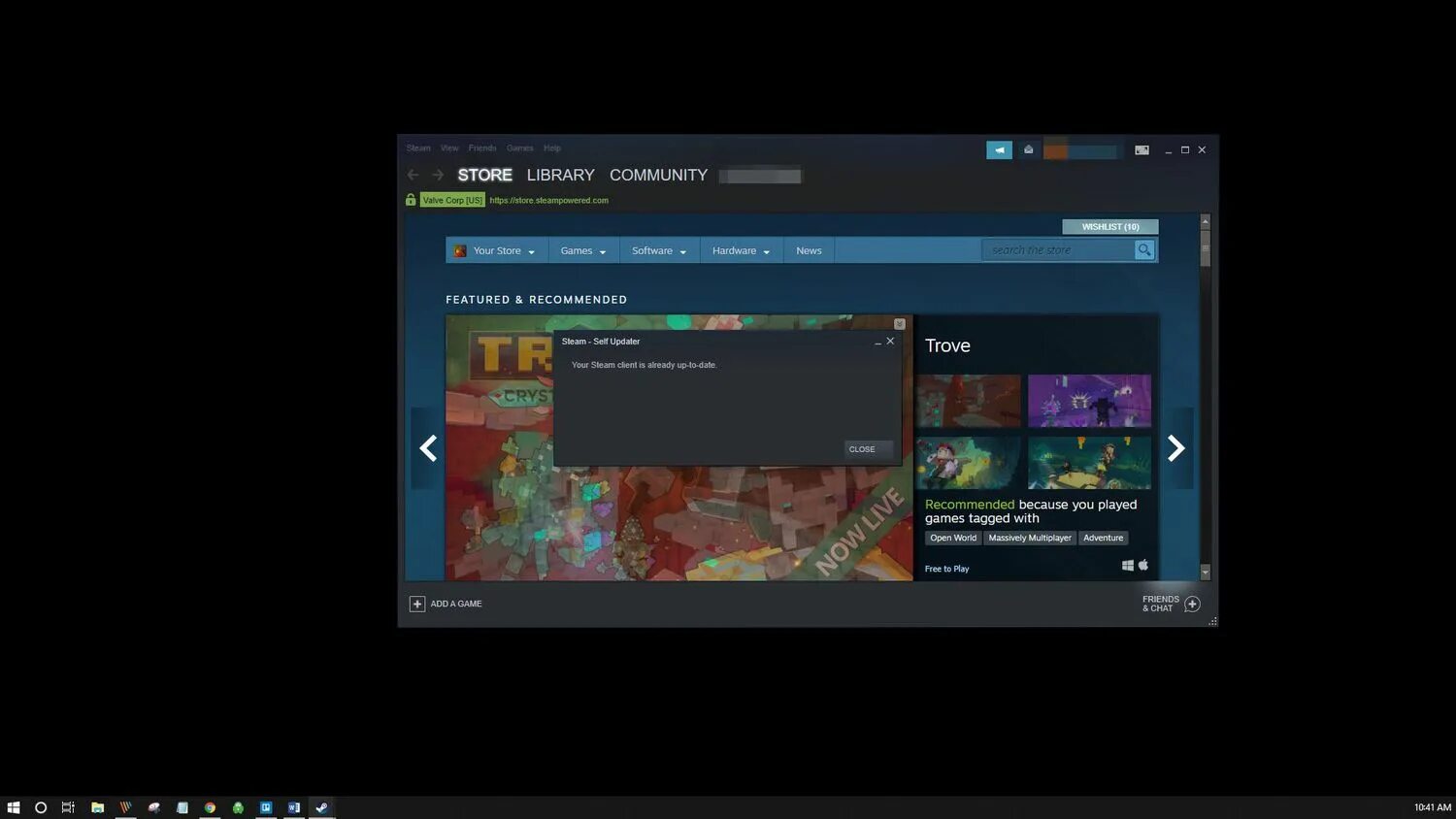Viewport: 1456px width, 819px height.
Task: Click the Steam taskbar icon
Action: point(321,807)
